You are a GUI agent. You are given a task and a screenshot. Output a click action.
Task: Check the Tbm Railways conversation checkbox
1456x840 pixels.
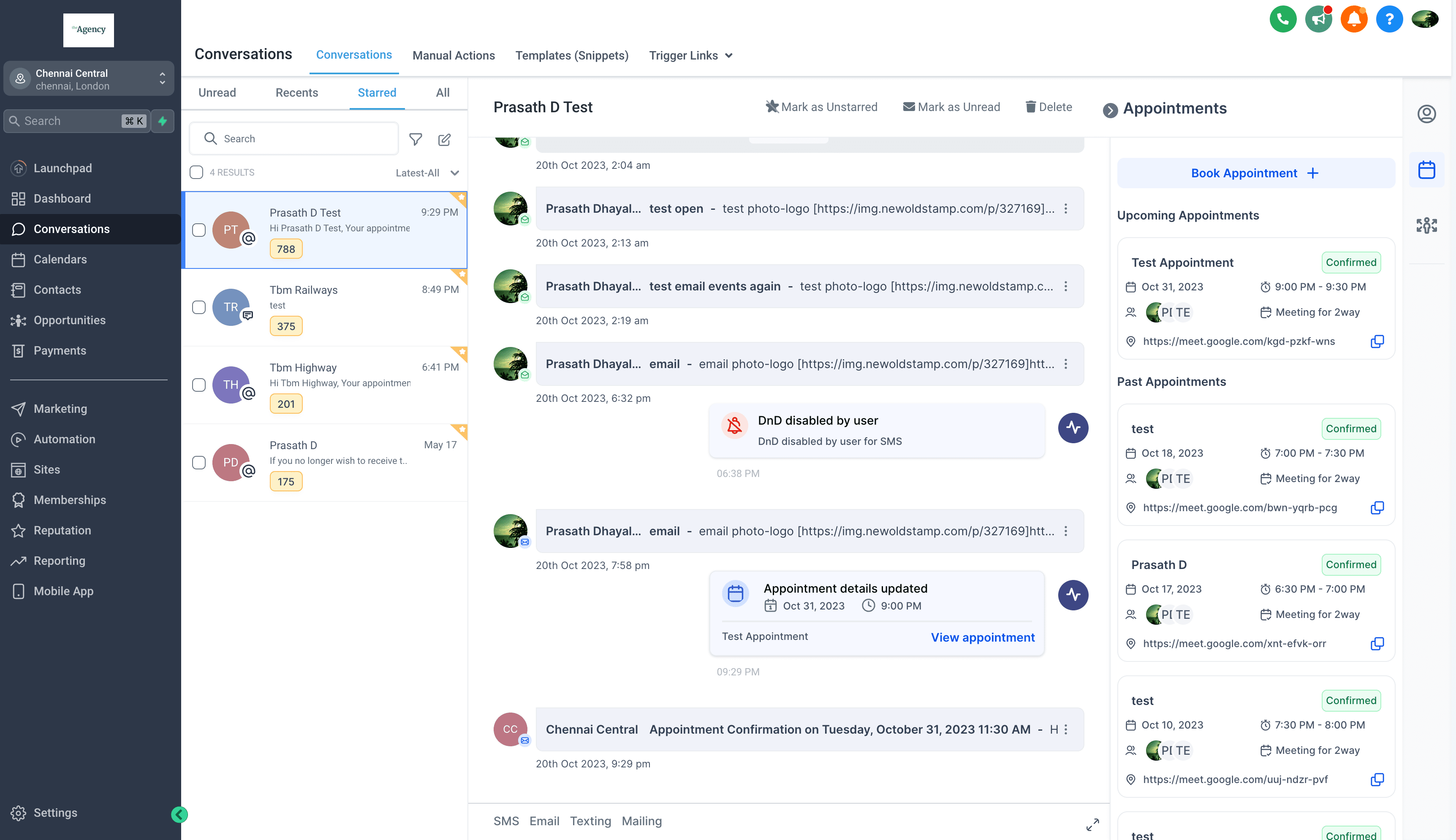point(198,307)
